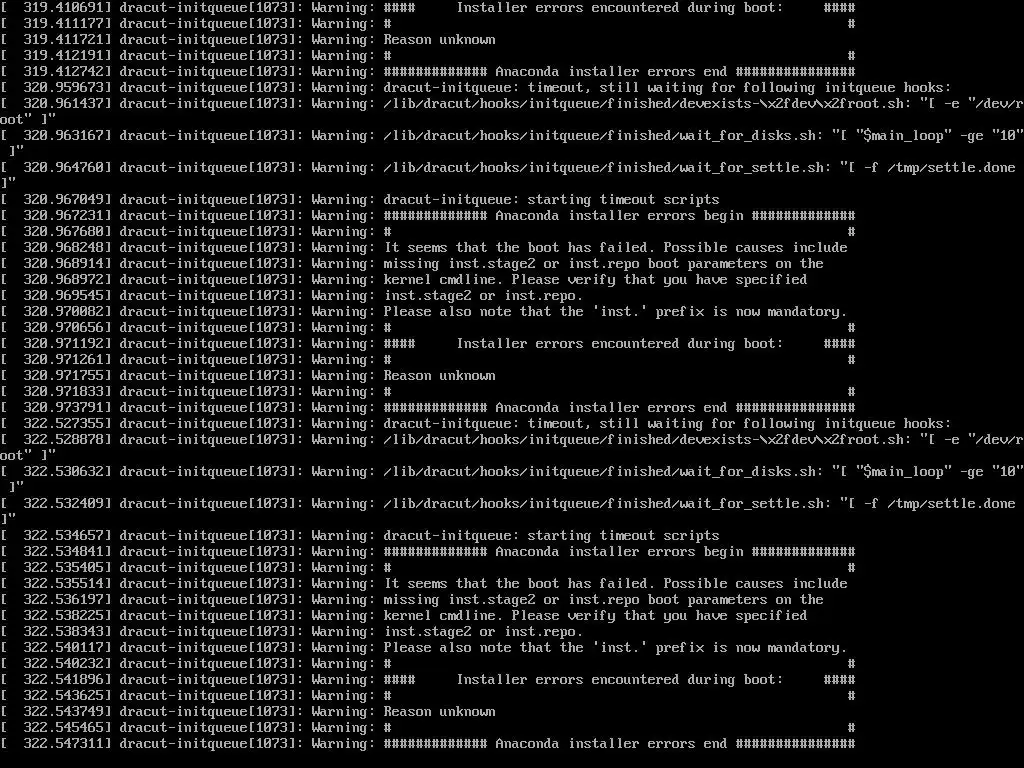Select the 320.967049 'starting timeout scripts' line
1024x768 pixels.
pos(360,200)
